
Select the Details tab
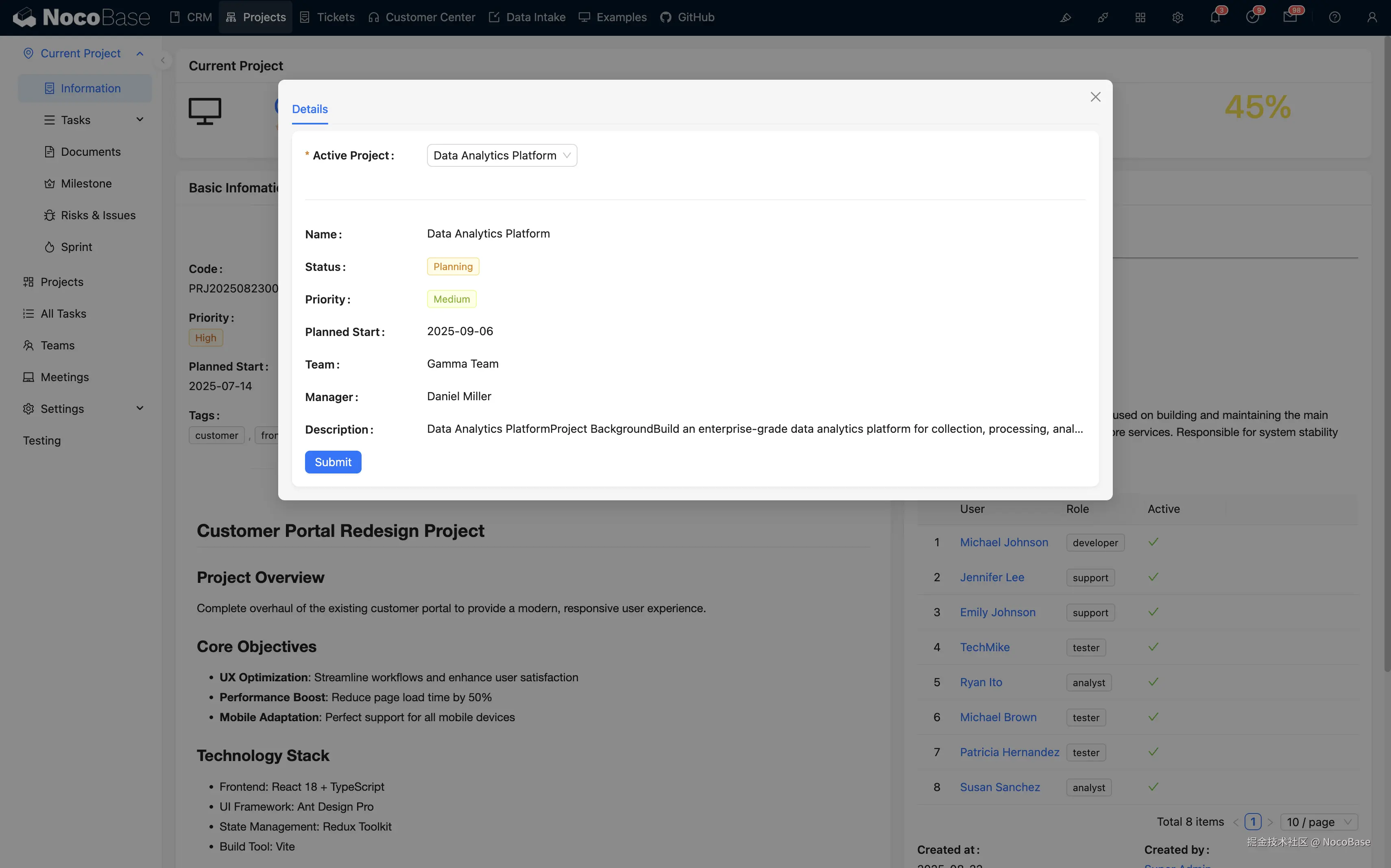pyautogui.click(x=310, y=109)
